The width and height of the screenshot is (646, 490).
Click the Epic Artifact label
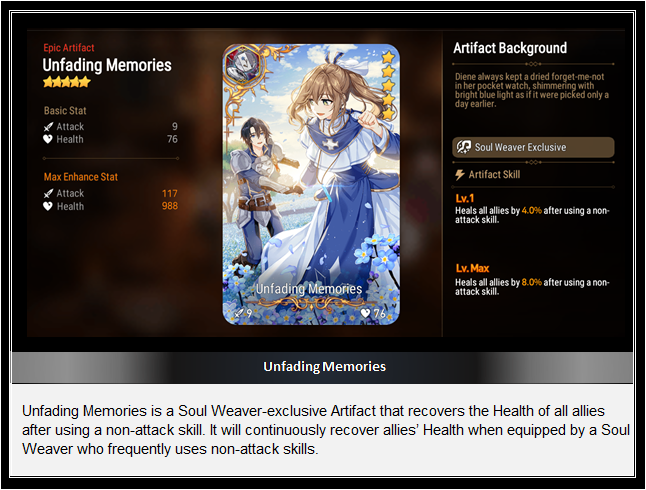(x=69, y=48)
